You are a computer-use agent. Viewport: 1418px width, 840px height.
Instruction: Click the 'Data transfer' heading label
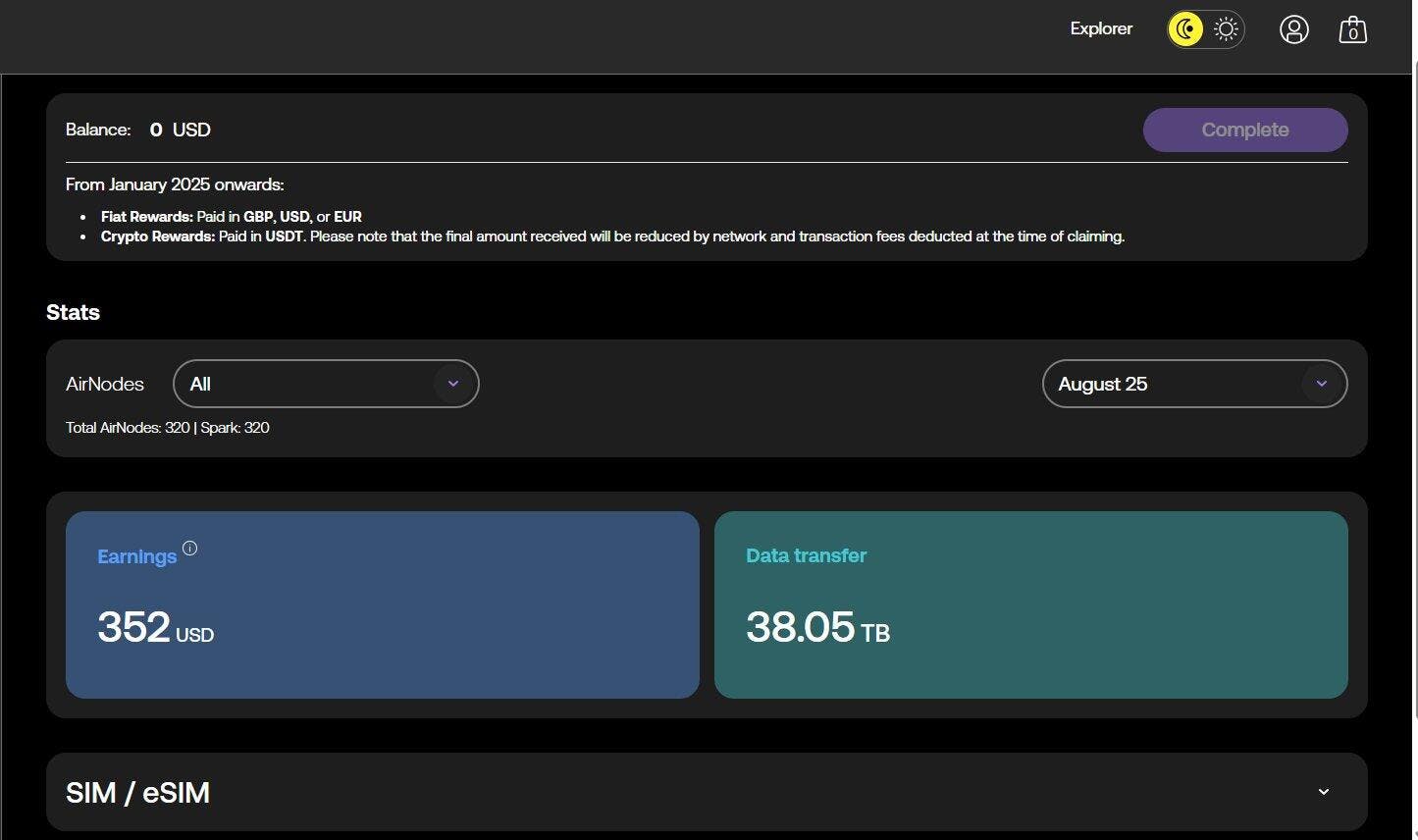806,555
